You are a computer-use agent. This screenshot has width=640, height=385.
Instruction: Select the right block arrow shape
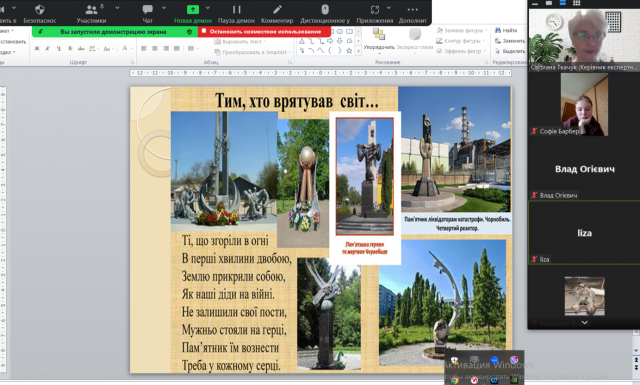330,41
